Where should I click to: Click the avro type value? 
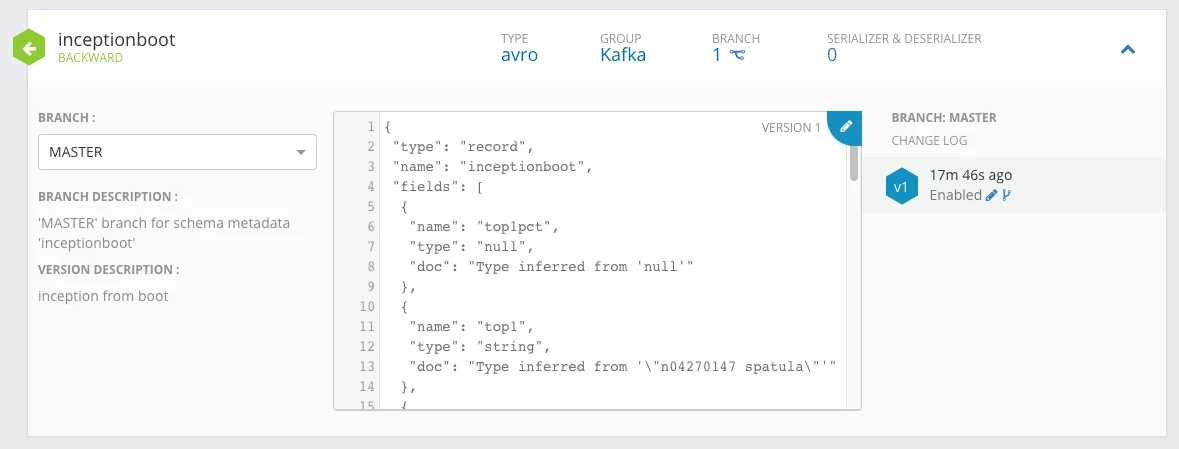pyautogui.click(x=520, y=55)
